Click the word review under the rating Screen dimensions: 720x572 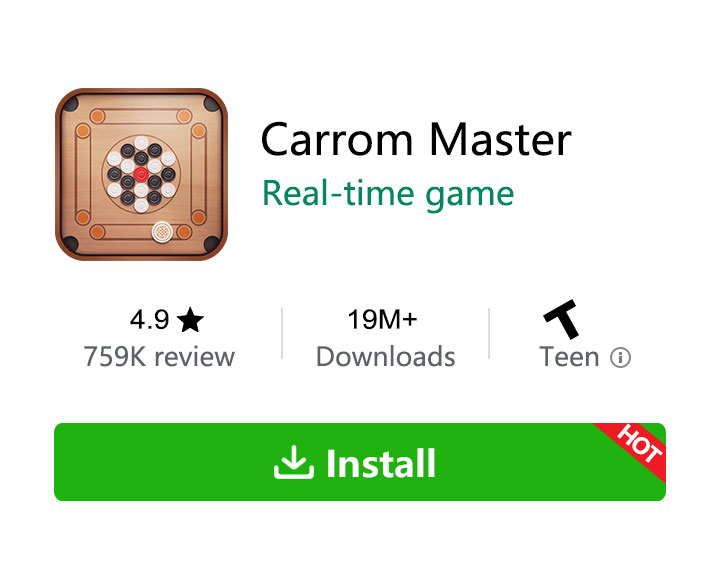195,358
